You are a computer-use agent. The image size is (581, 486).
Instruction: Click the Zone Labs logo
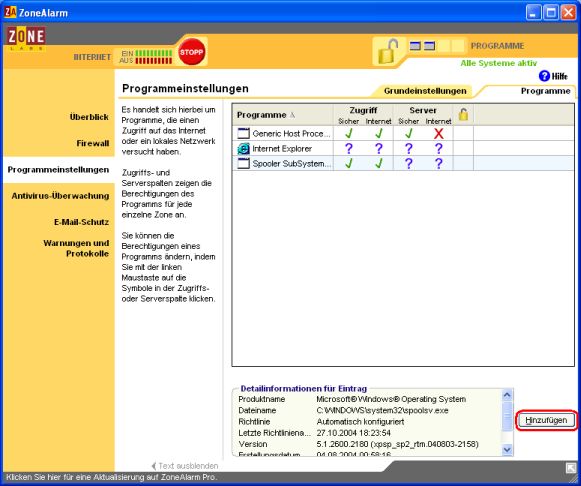click(26, 38)
